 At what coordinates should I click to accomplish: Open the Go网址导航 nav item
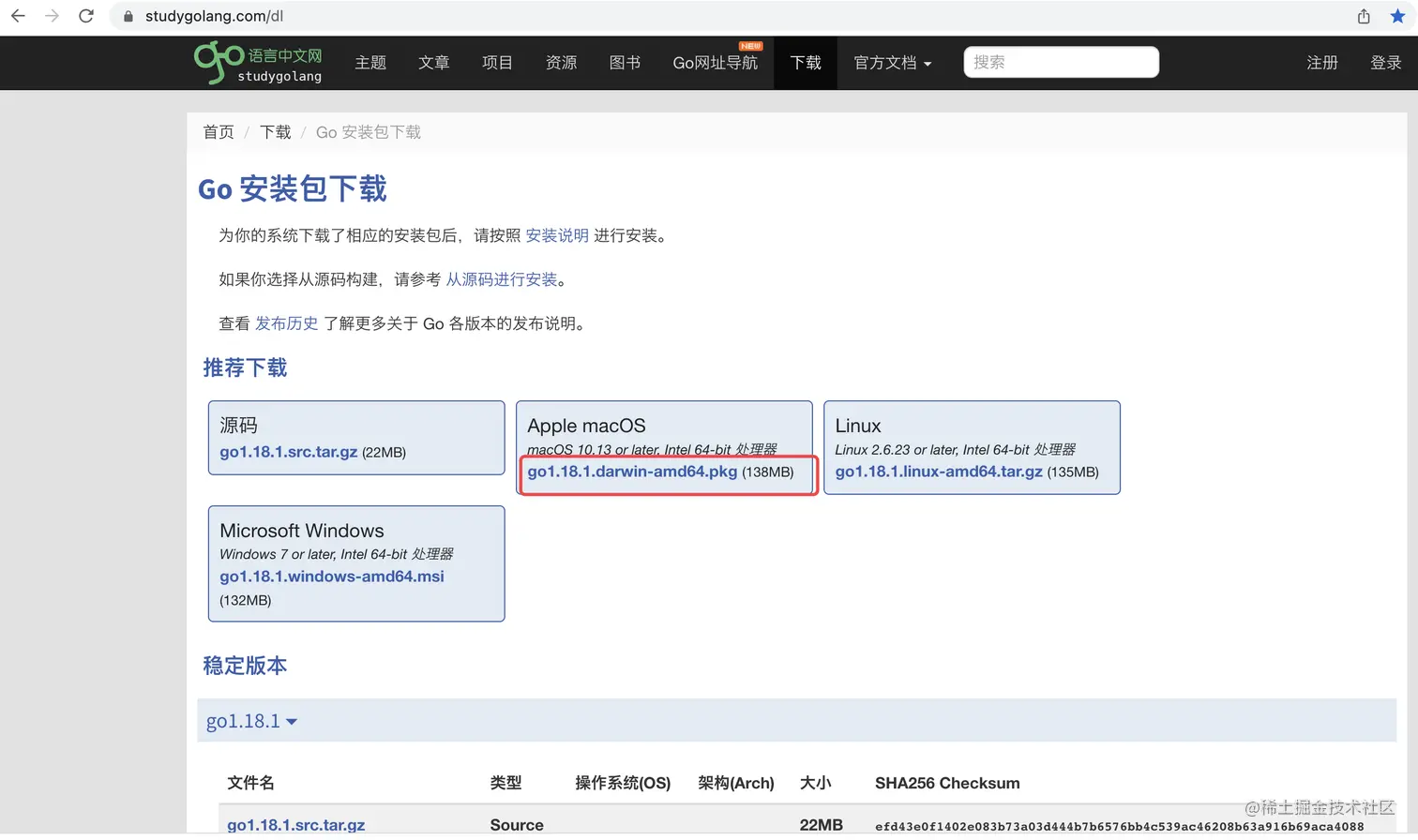click(716, 63)
